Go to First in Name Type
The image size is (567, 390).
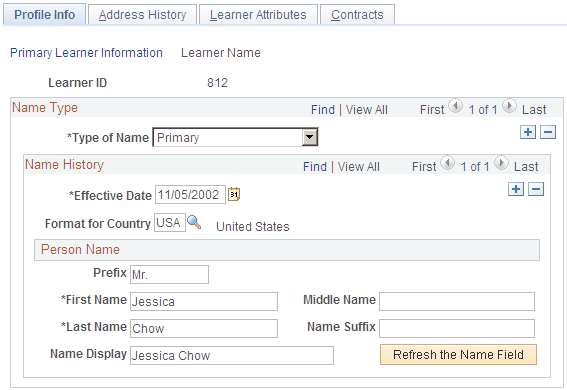point(432,110)
